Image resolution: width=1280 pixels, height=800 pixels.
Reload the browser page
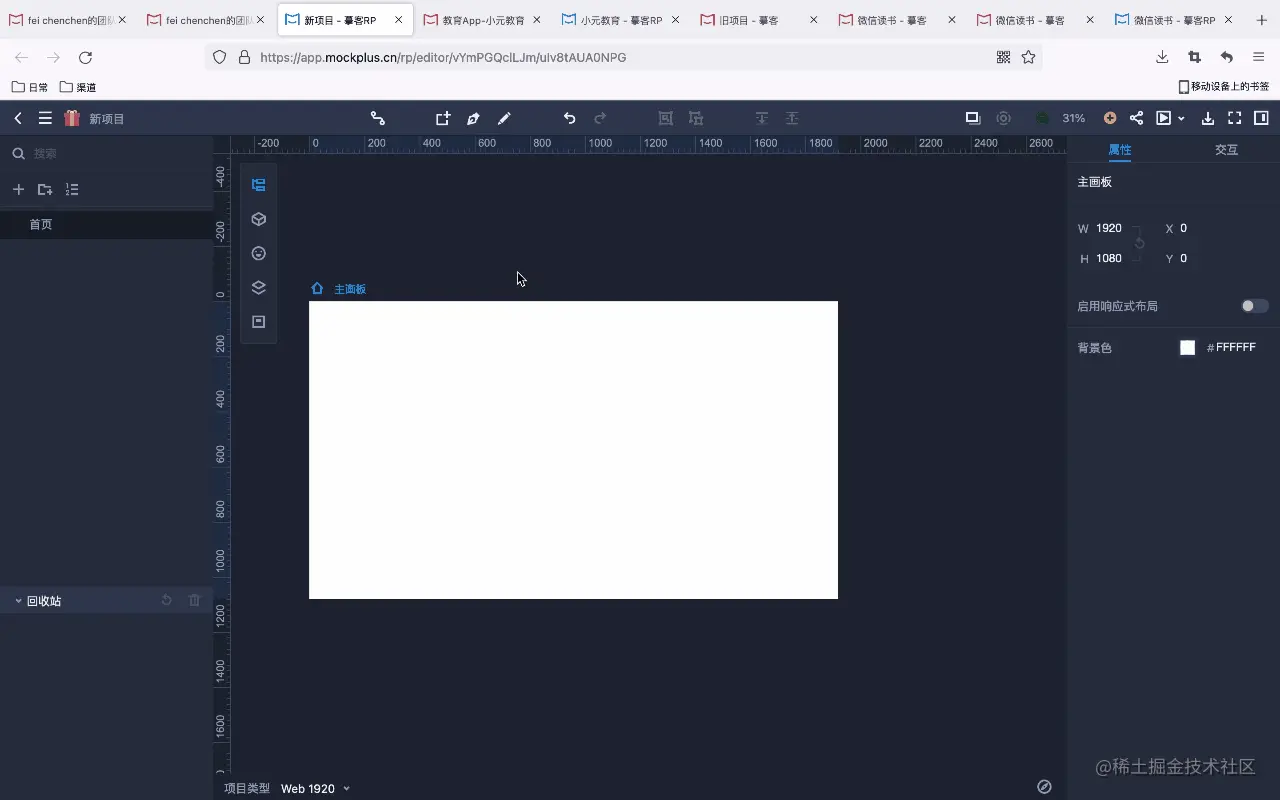[85, 58]
